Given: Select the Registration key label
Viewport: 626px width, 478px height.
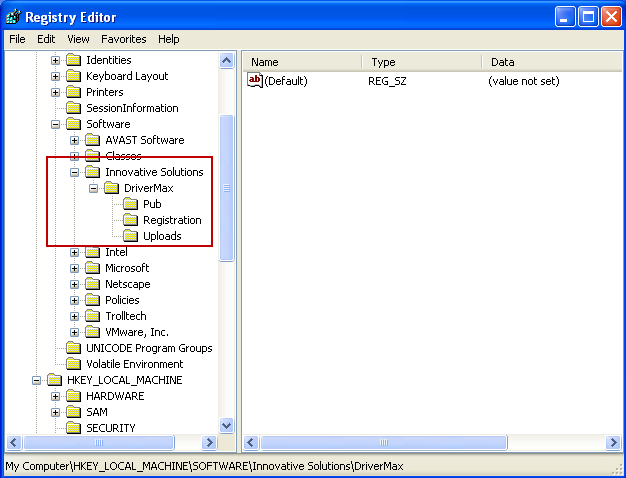Looking at the screenshot, I should (x=172, y=220).
